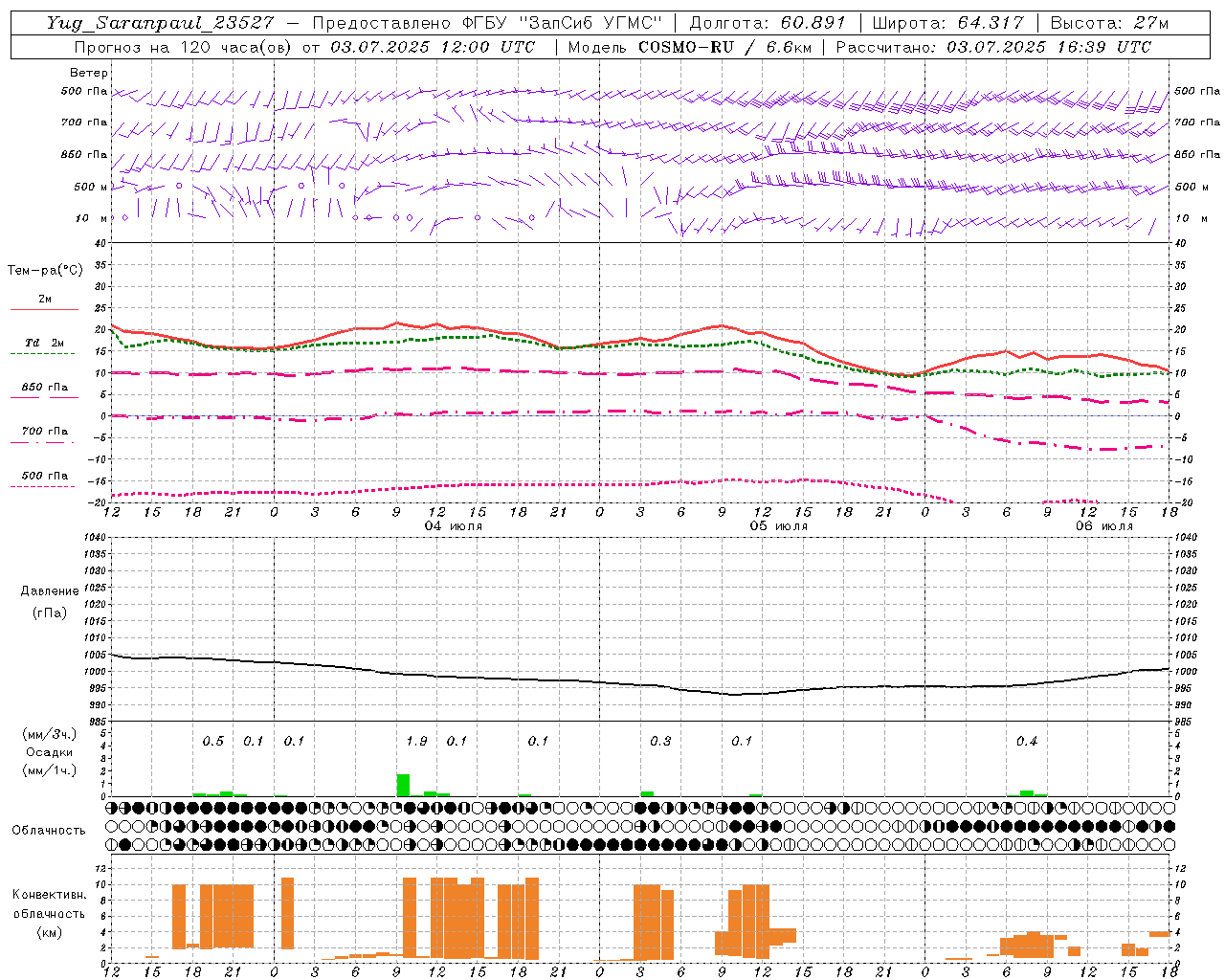The image size is (1225, 980).
Task: Click the Модель COSMO-RU / 6.6км label
Action: [690, 47]
